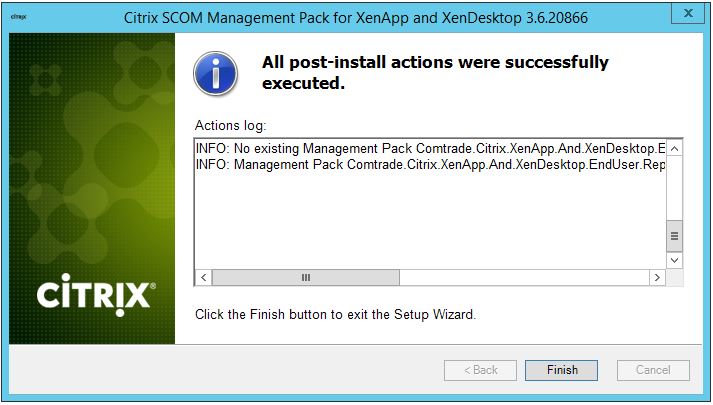Image resolution: width=713 pixels, height=405 pixels.
Task: Select the second INFO log line
Action: [430, 165]
